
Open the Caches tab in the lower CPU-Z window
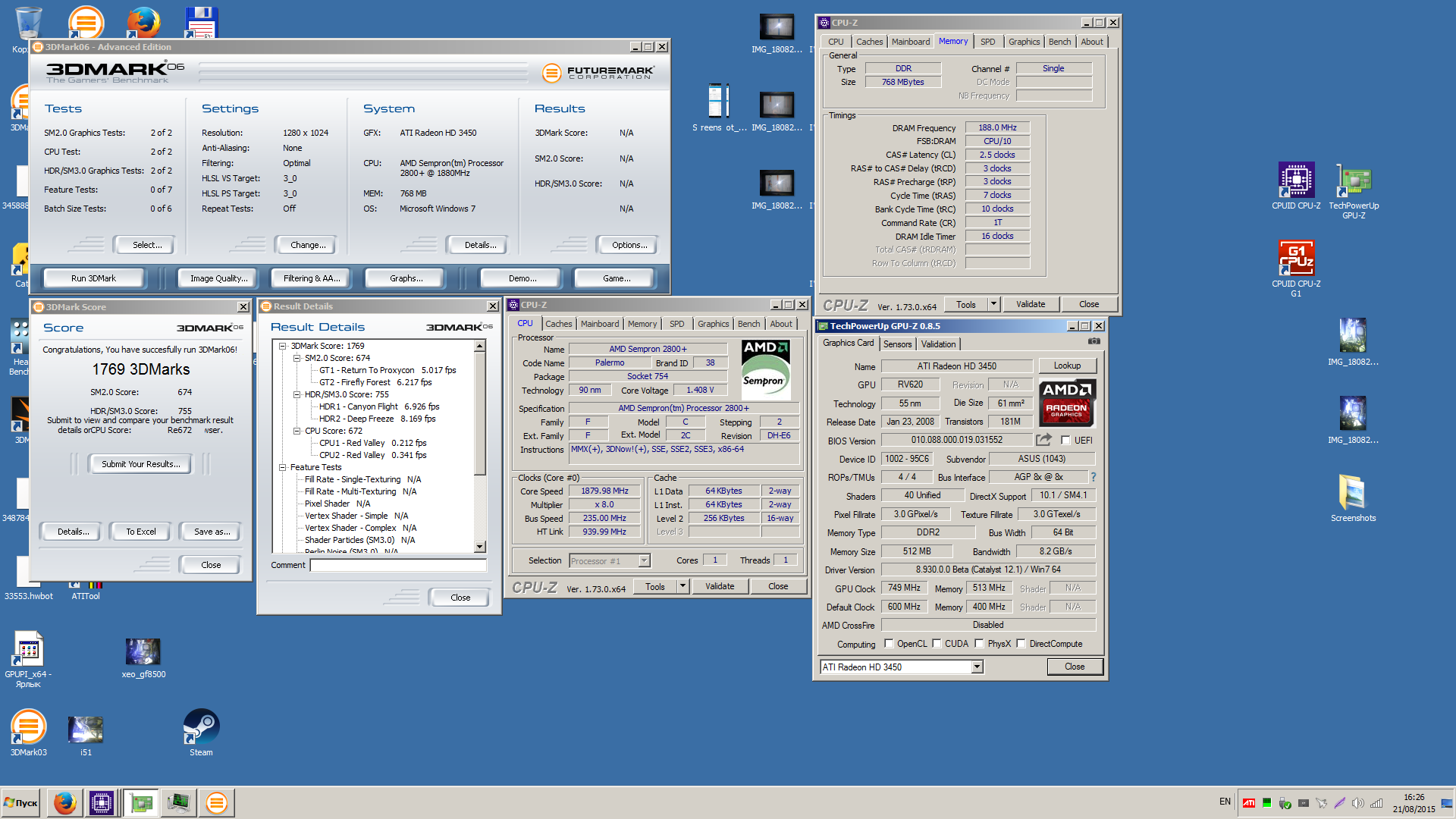(x=559, y=324)
